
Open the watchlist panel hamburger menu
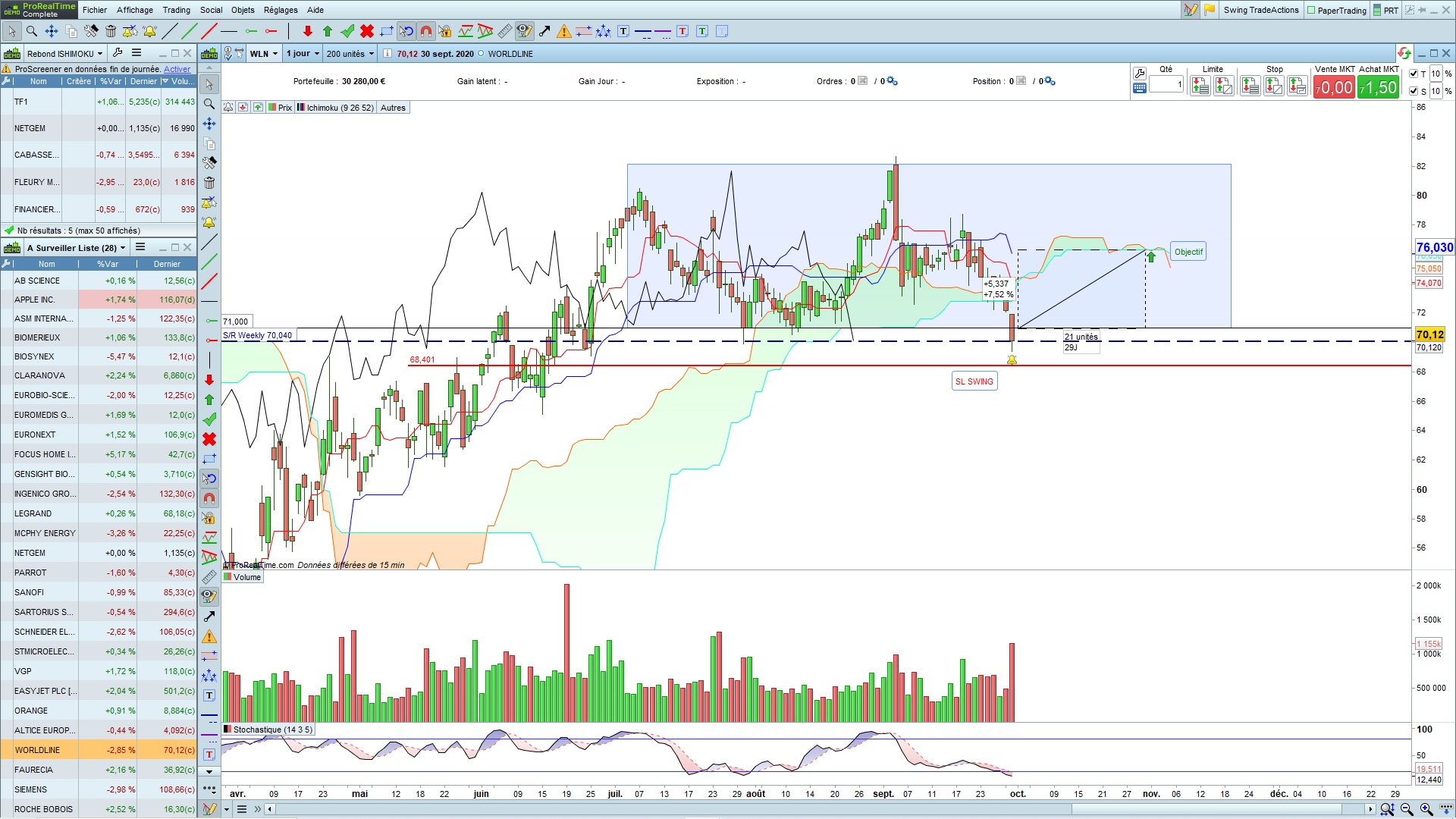click(x=140, y=247)
